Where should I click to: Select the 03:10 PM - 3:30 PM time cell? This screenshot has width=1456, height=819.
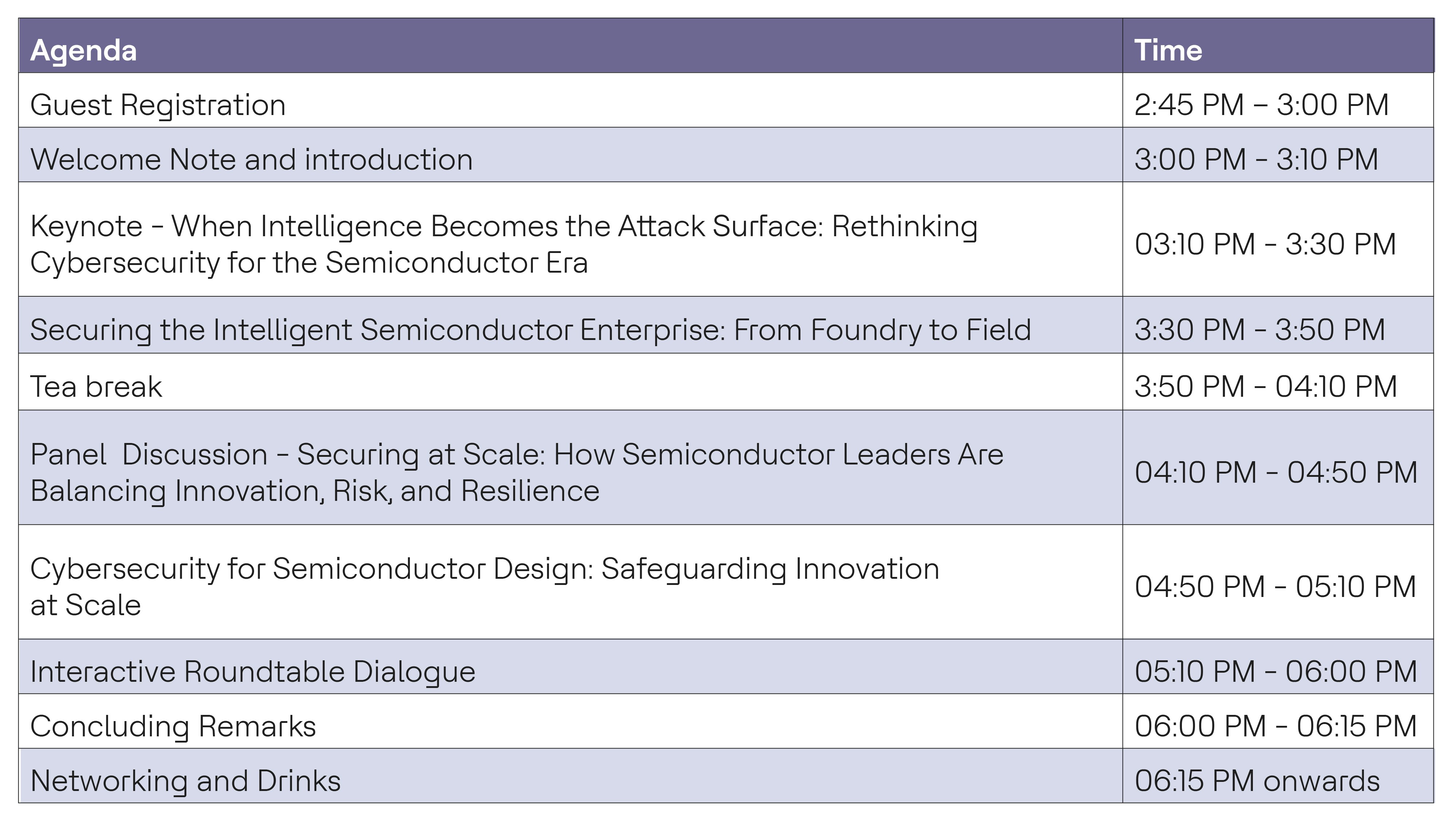pyautogui.click(x=1265, y=244)
